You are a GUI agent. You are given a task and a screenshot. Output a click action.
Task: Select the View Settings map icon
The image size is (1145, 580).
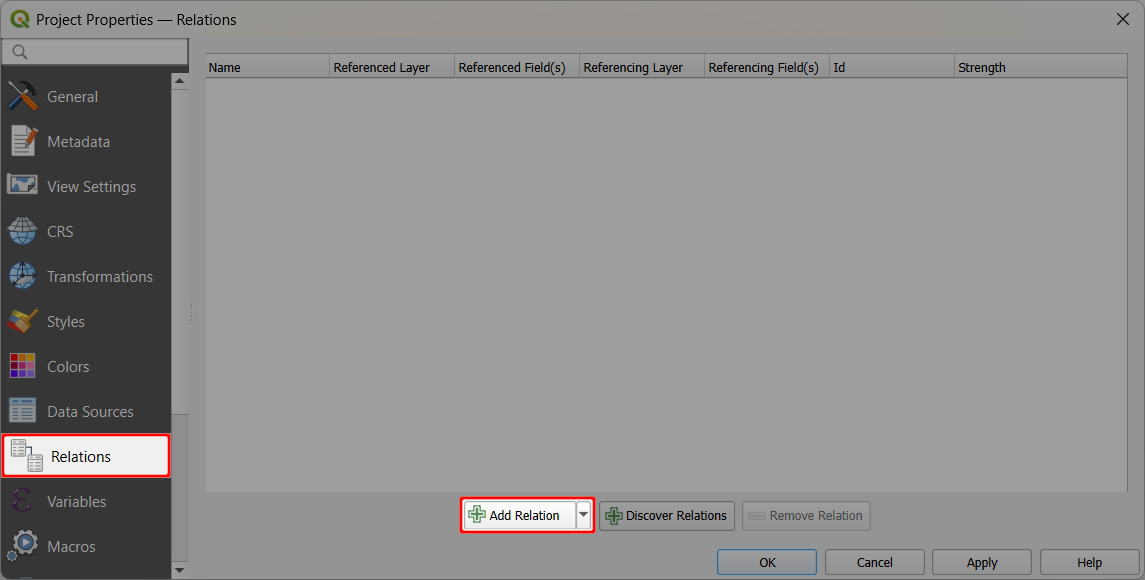[24, 186]
